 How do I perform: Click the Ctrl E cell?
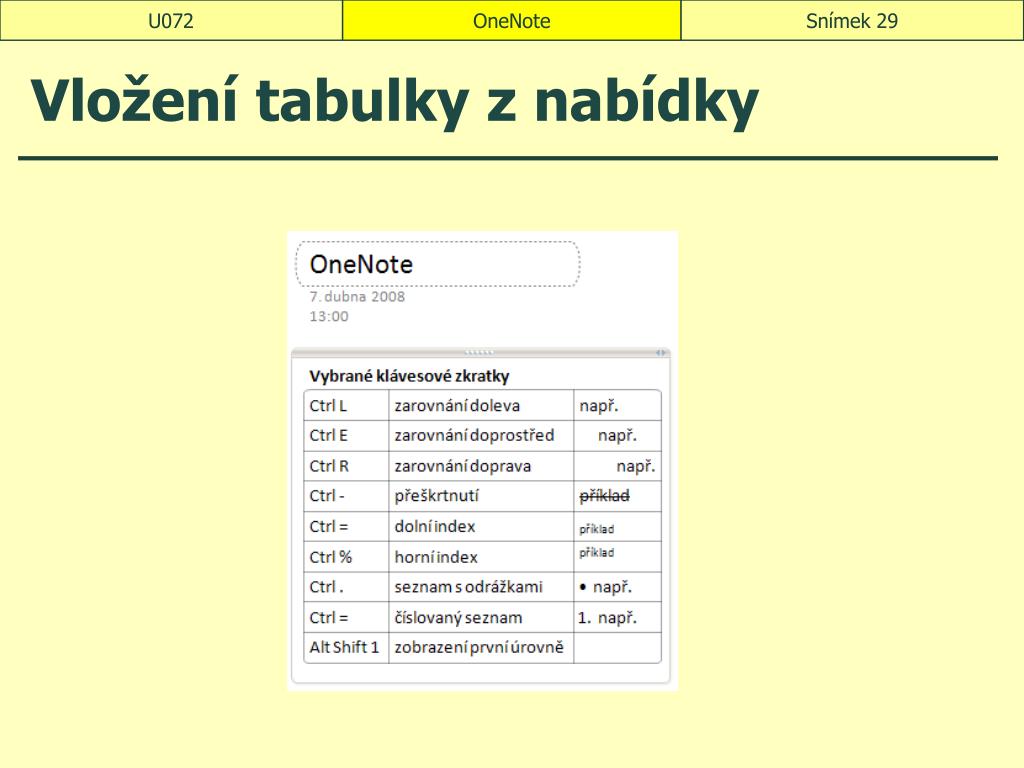(x=346, y=436)
